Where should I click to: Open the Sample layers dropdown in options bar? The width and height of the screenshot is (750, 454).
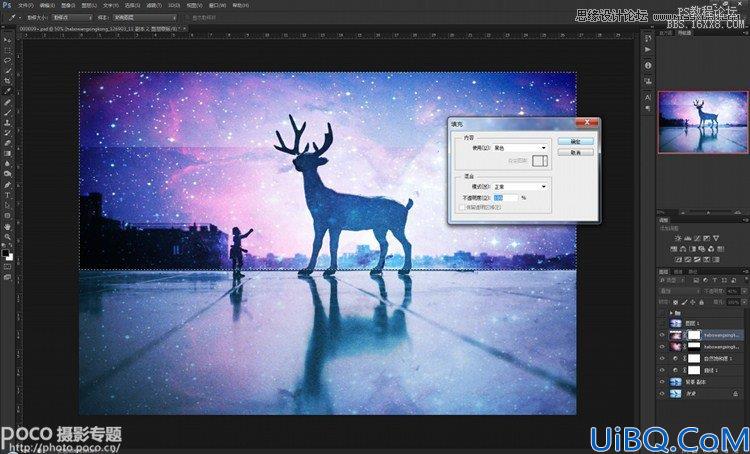click(x=144, y=18)
